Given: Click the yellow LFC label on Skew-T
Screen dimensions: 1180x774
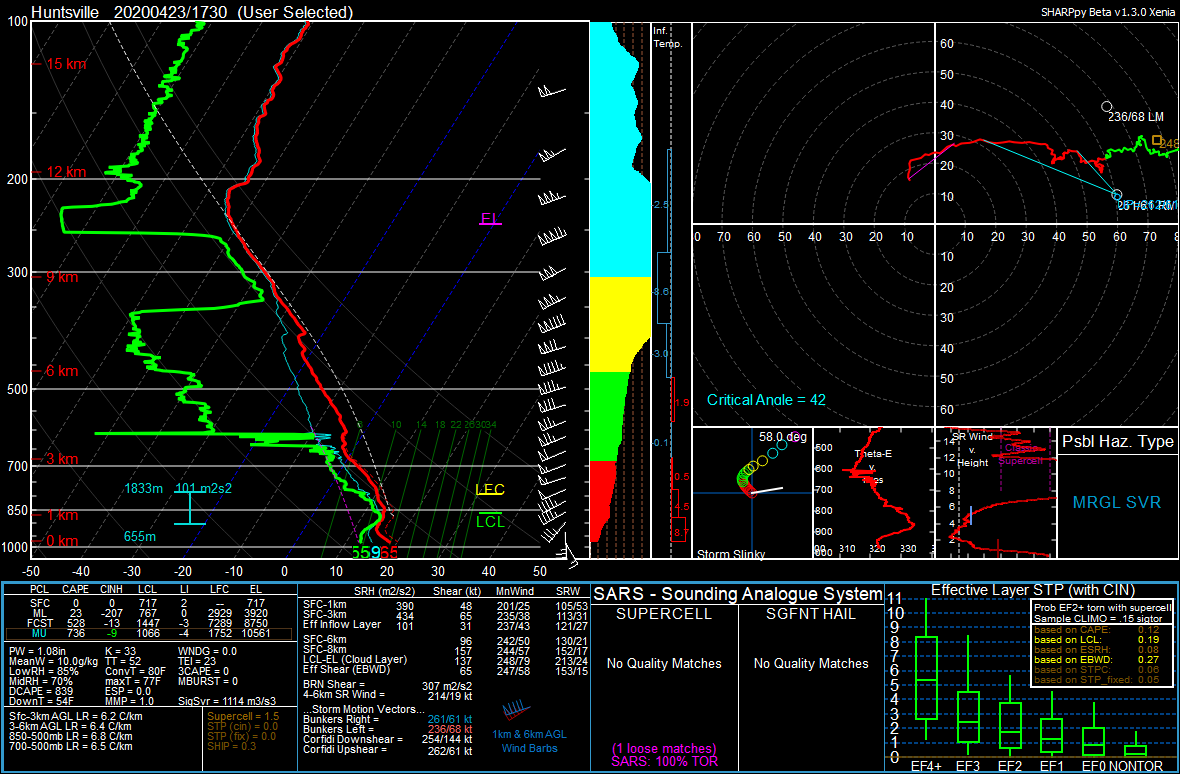Looking at the screenshot, I should point(490,490).
